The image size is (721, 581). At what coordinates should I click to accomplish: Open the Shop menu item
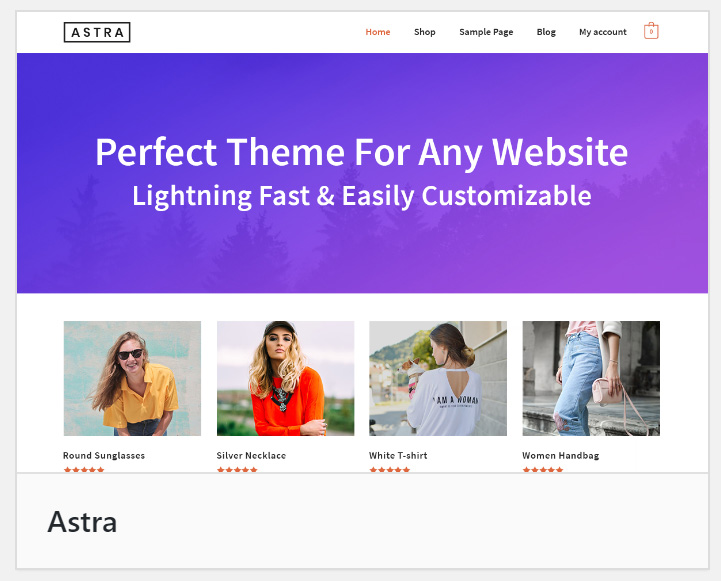[x=424, y=32]
